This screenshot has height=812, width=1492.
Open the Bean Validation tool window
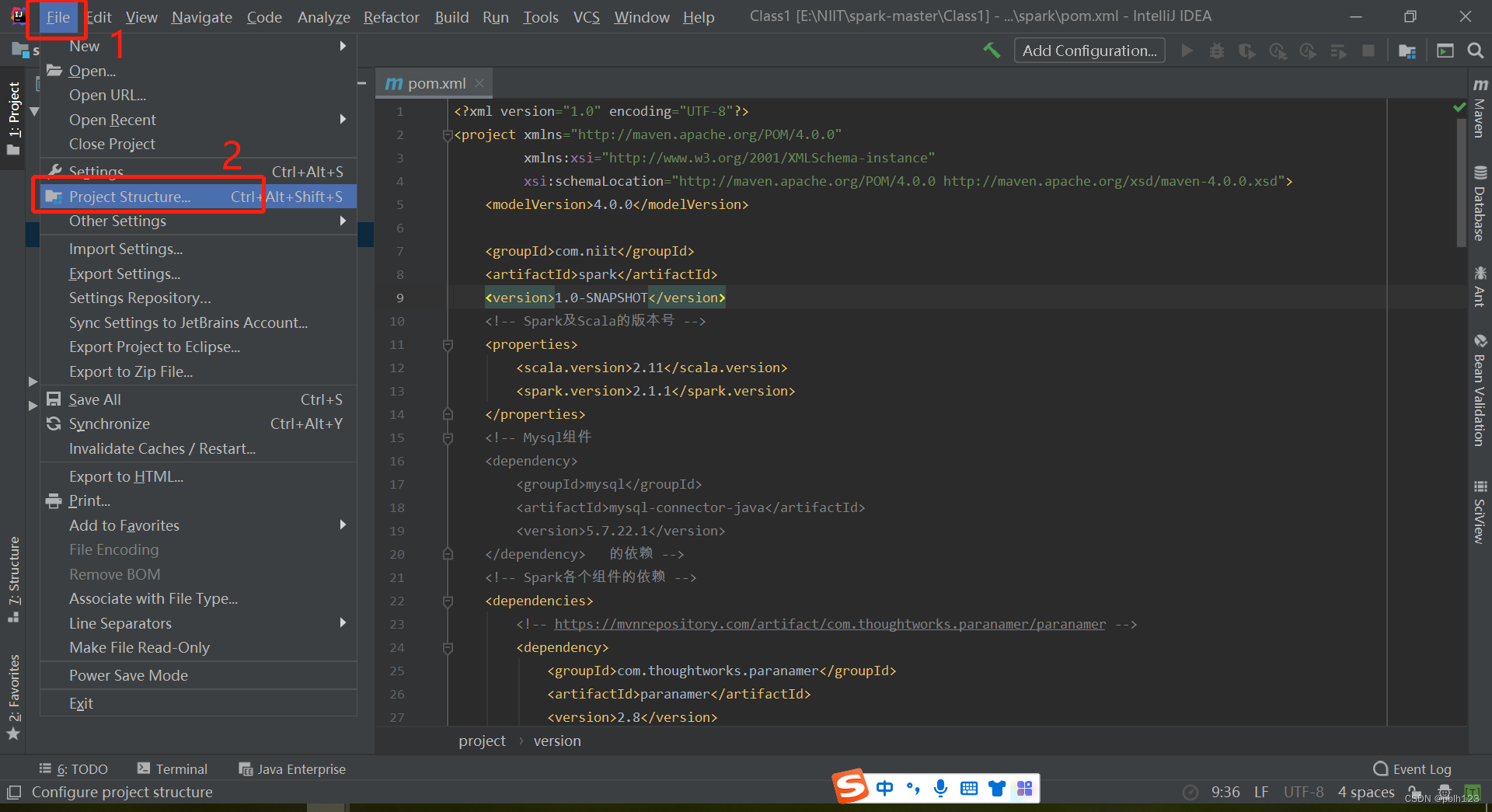(1480, 390)
